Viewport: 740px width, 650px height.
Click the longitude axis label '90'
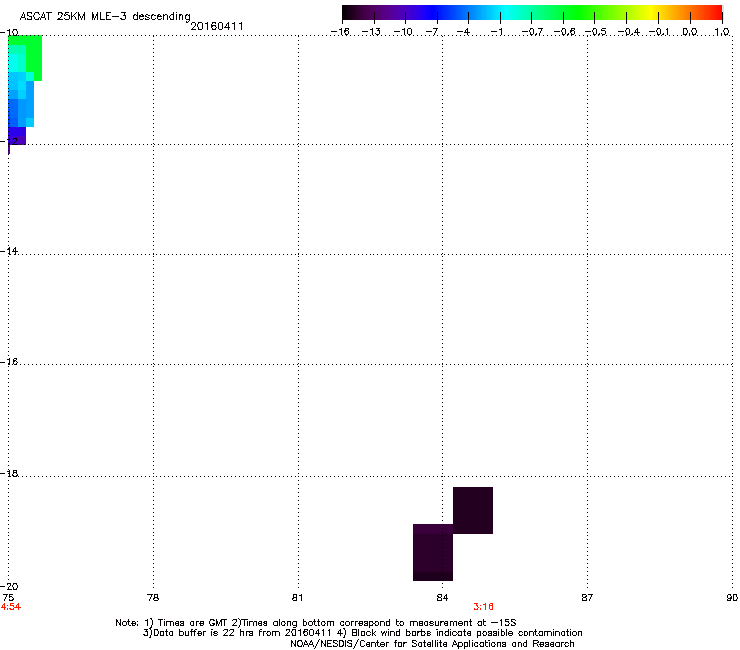732,598
